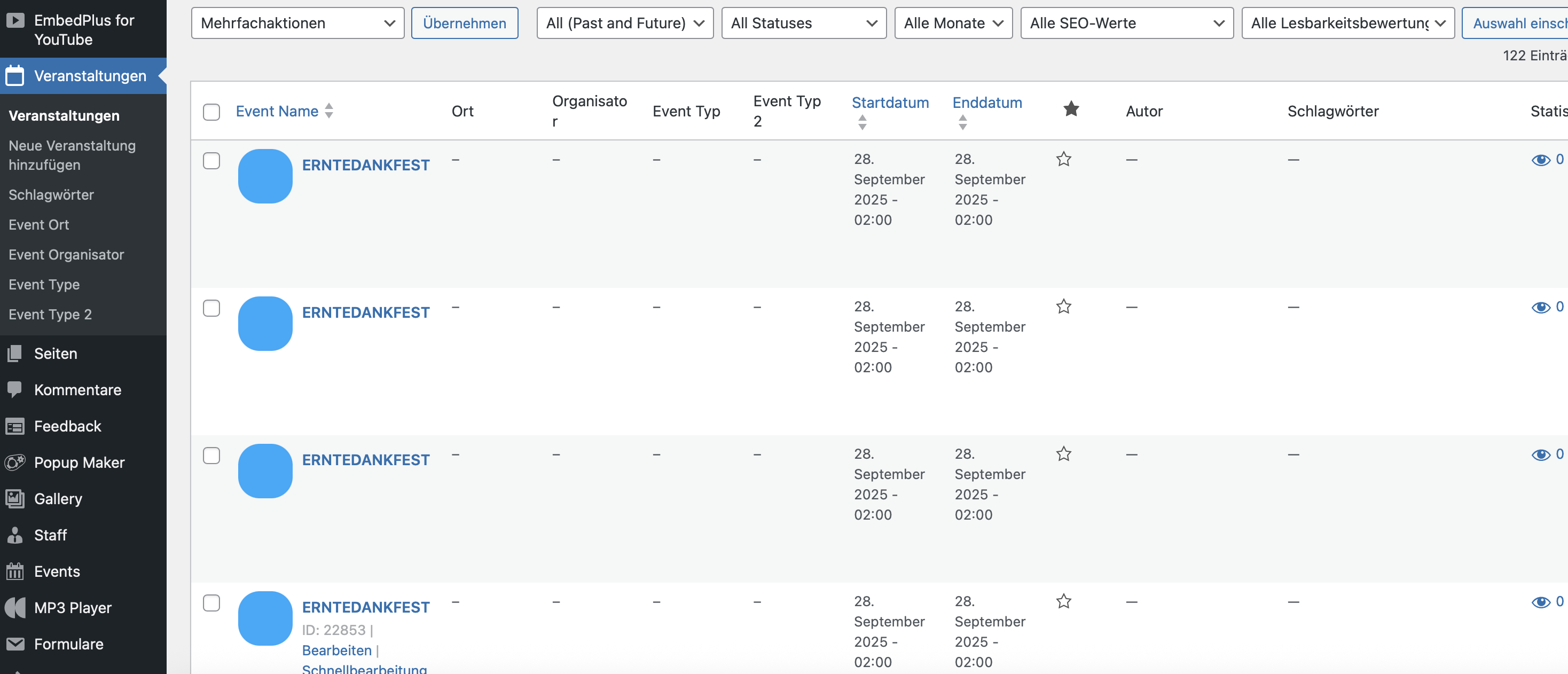The width and height of the screenshot is (1568, 674).
Task: Click the Kommentare speech bubble icon
Action: pos(15,390)
